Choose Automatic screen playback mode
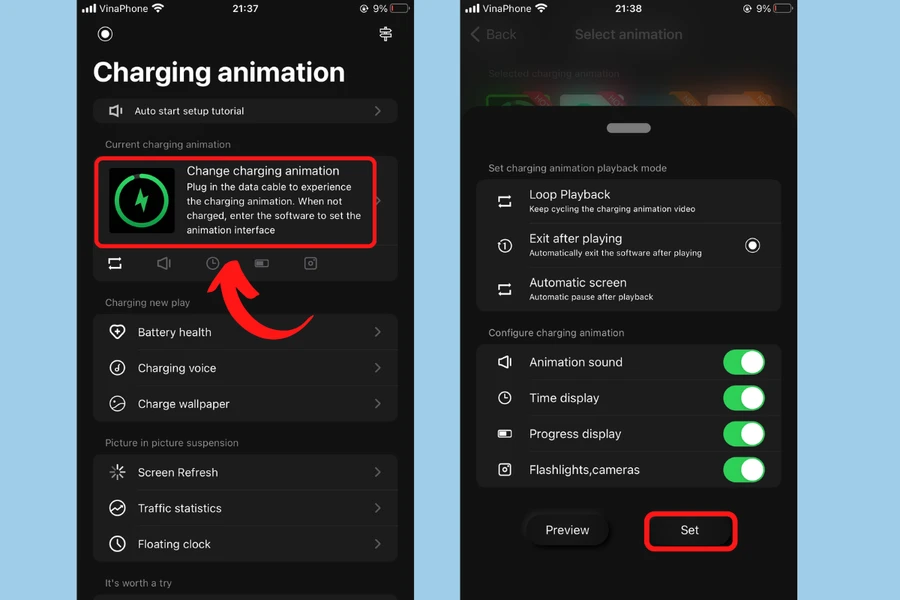This screenshot has width=900, height=600. tap(629, 289)
